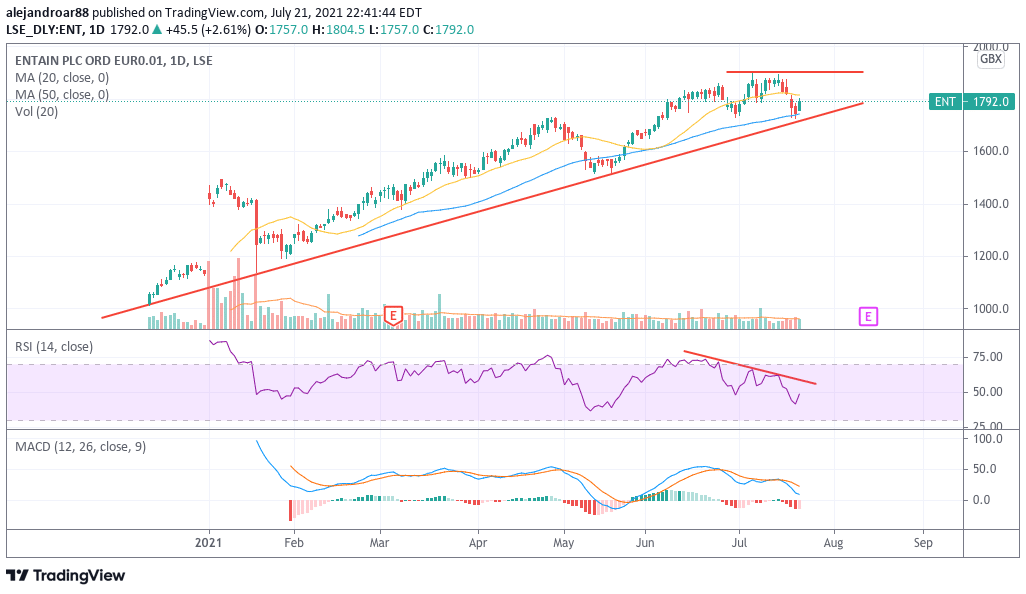Click the 1200.0 price axis label
The image size is (1026, 594).
(991, 256)
